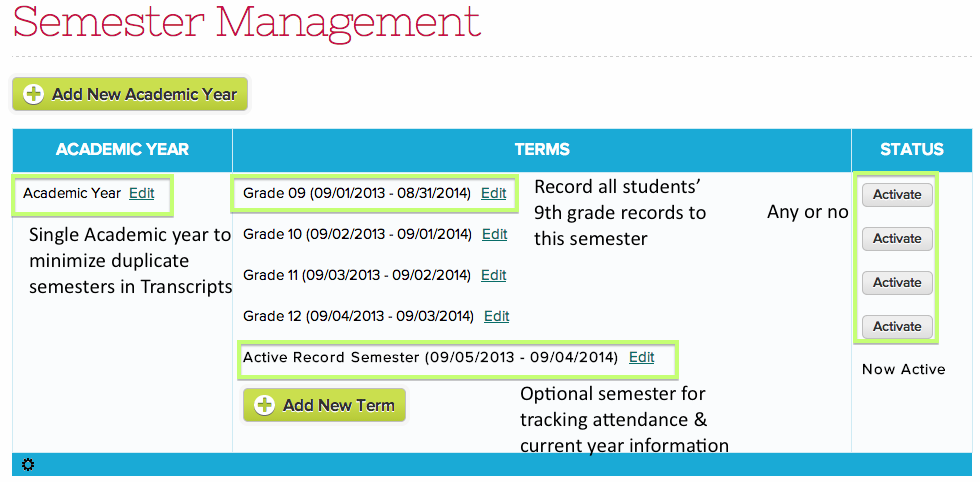Viewport: 980px width, 482px height.
Task: Click the TERMS column header
Action: tap(542, 150)
